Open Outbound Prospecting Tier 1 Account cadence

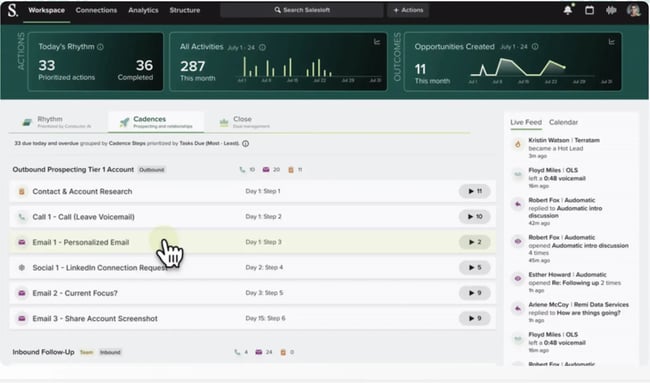[x=73, y=170]
